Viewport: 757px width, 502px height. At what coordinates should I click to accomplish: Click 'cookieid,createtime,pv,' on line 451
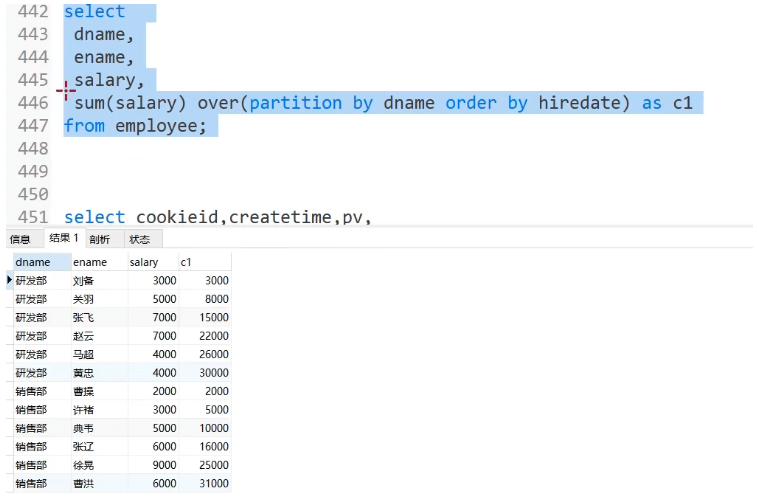[254, 217]
